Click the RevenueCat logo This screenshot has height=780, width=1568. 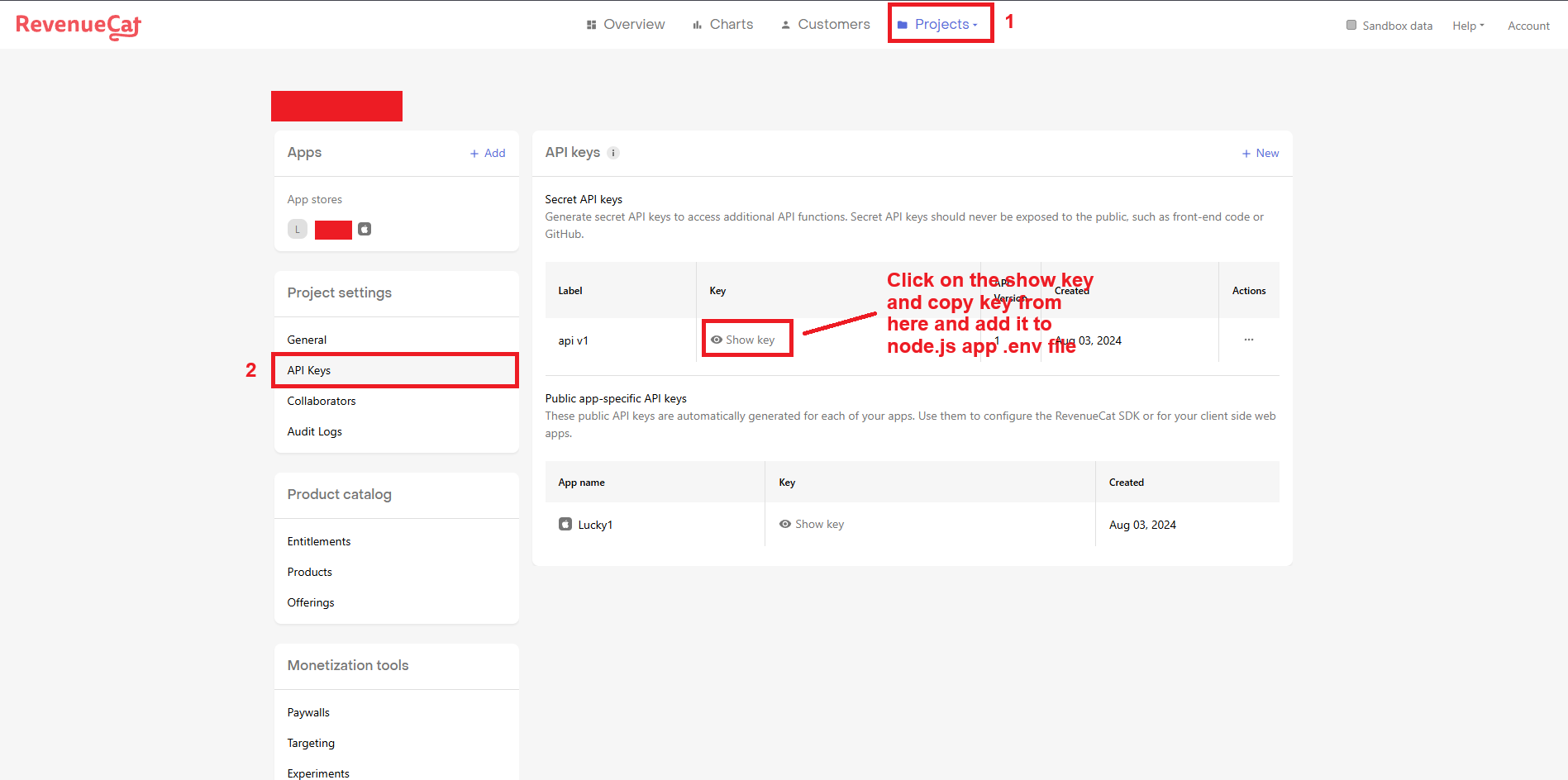(x=79, y=26)
